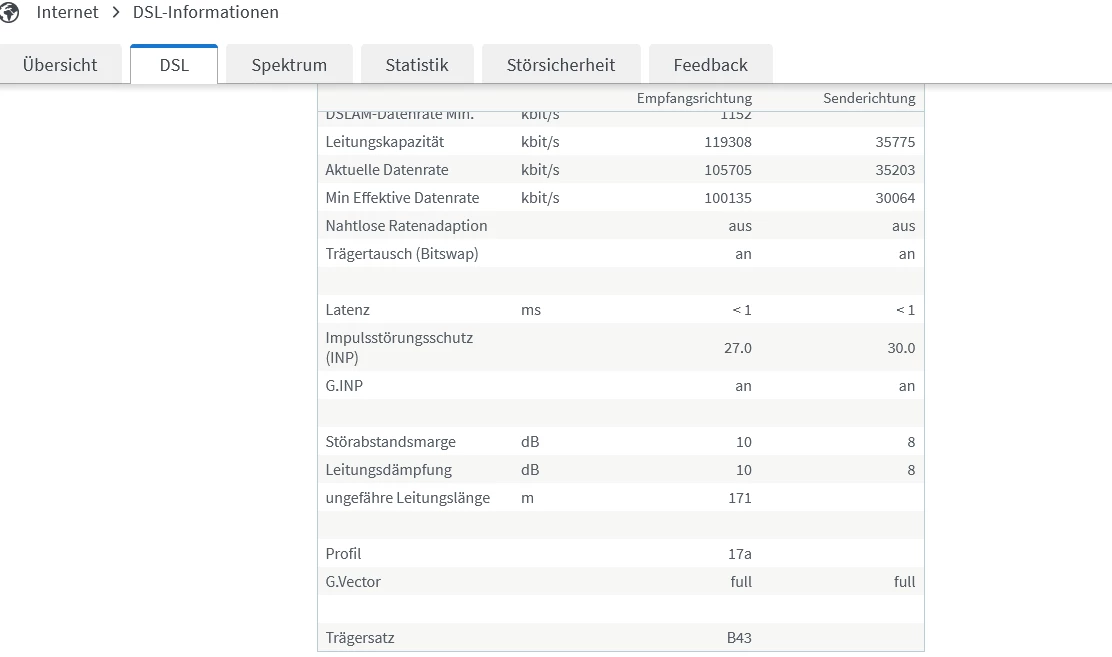Click the breadcrumb chevron arrow separator
Screen dimensions: 1112x657
[x=116, y=13]
